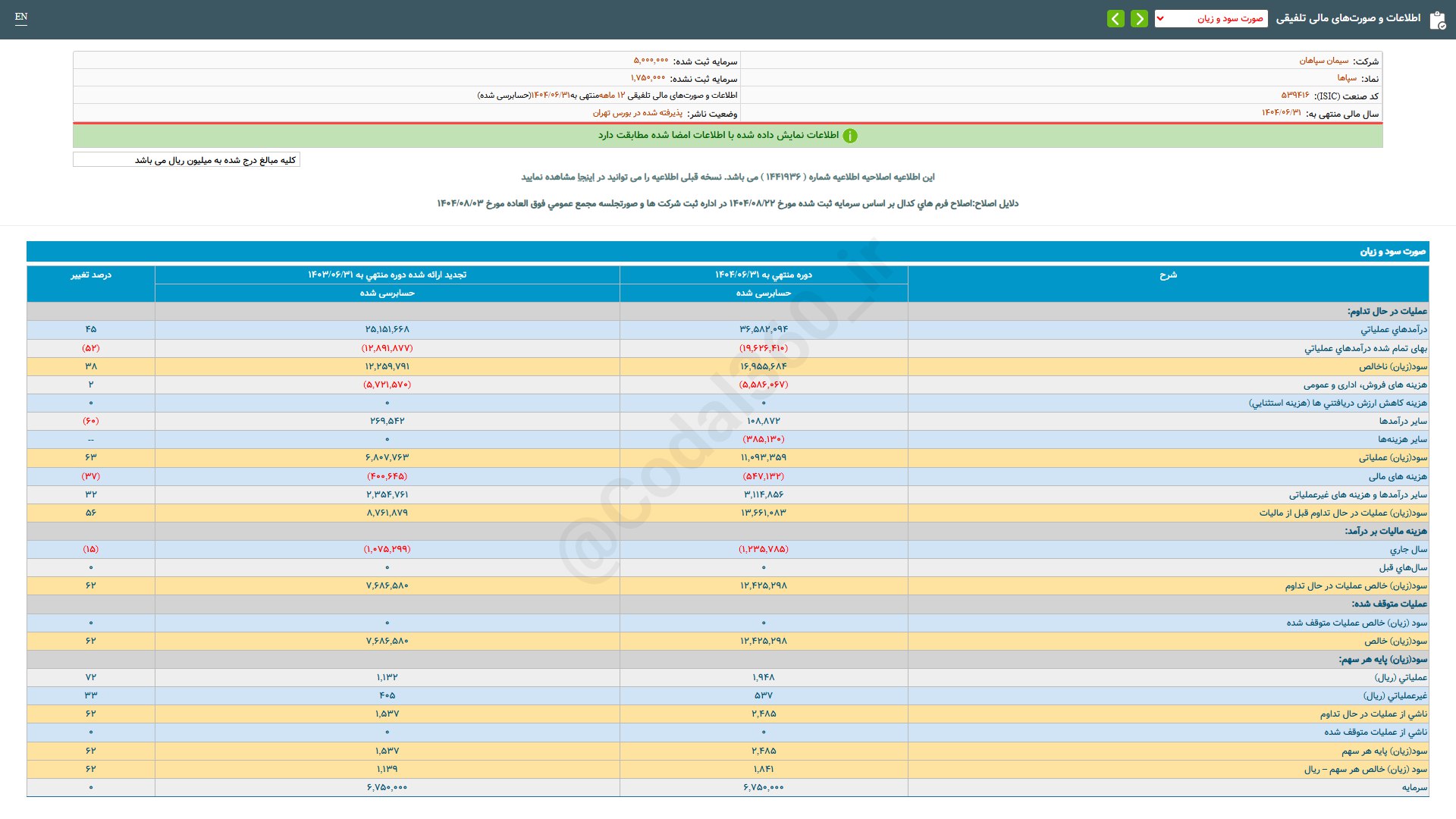The image size is (1456, 819).
Task: Click the company name سیمان سپاهان
Action: coord(1324,61)
